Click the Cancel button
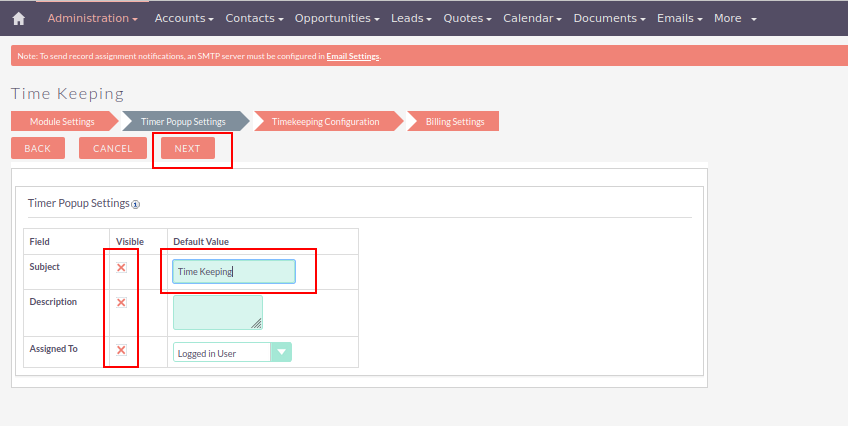 [112, 149]
